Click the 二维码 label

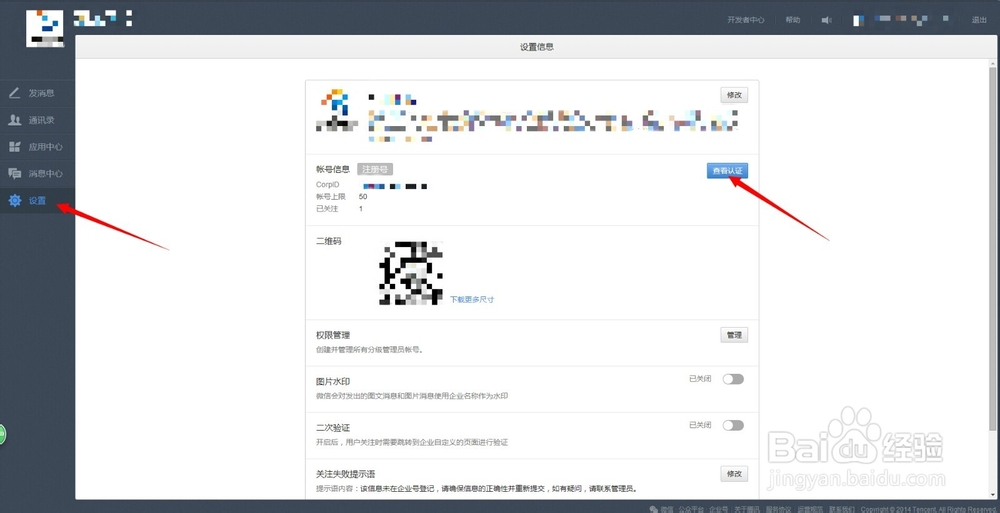click(x=328, y=241)
